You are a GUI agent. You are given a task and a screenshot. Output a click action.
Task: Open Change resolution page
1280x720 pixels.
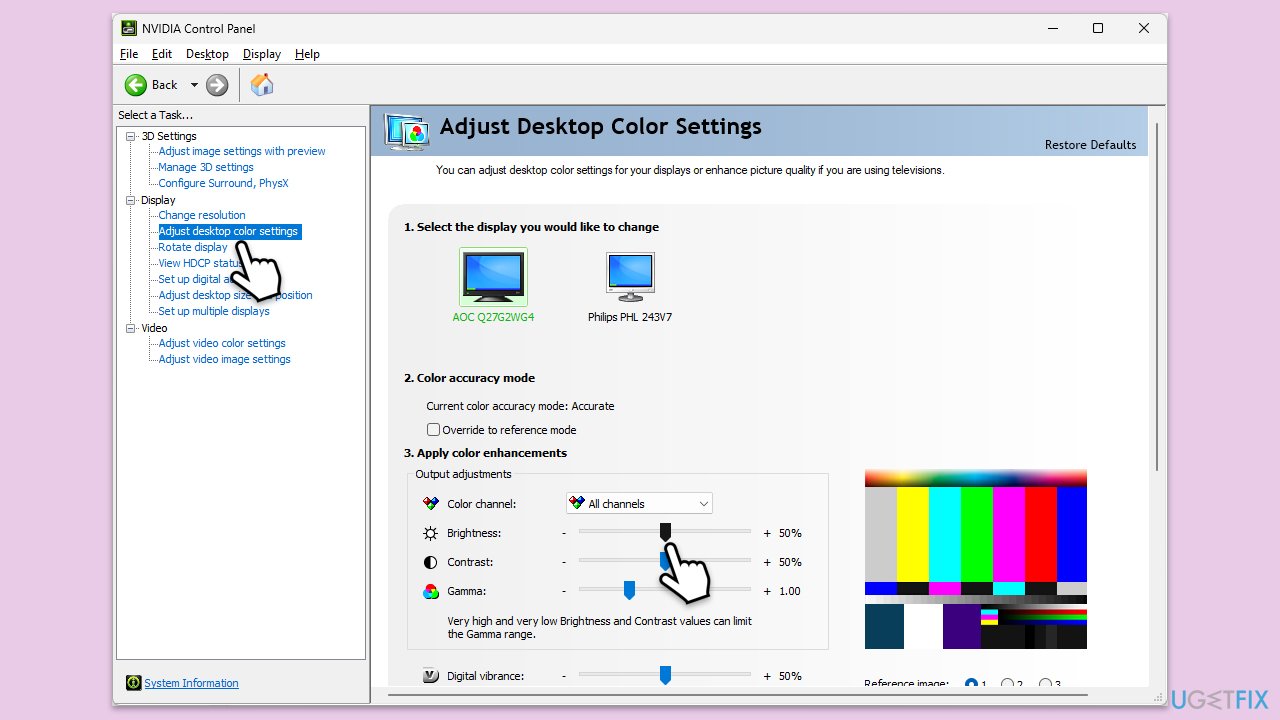coord(202,215)
